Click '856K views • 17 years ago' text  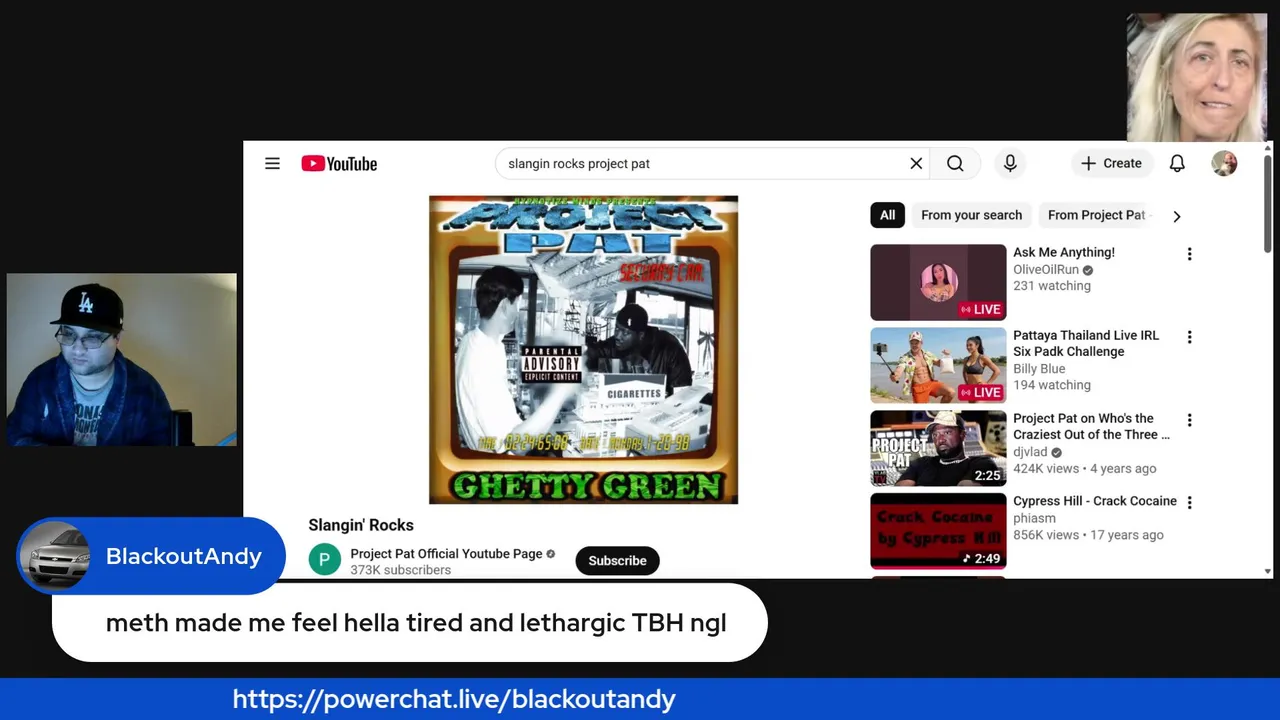pos(1088,535)
